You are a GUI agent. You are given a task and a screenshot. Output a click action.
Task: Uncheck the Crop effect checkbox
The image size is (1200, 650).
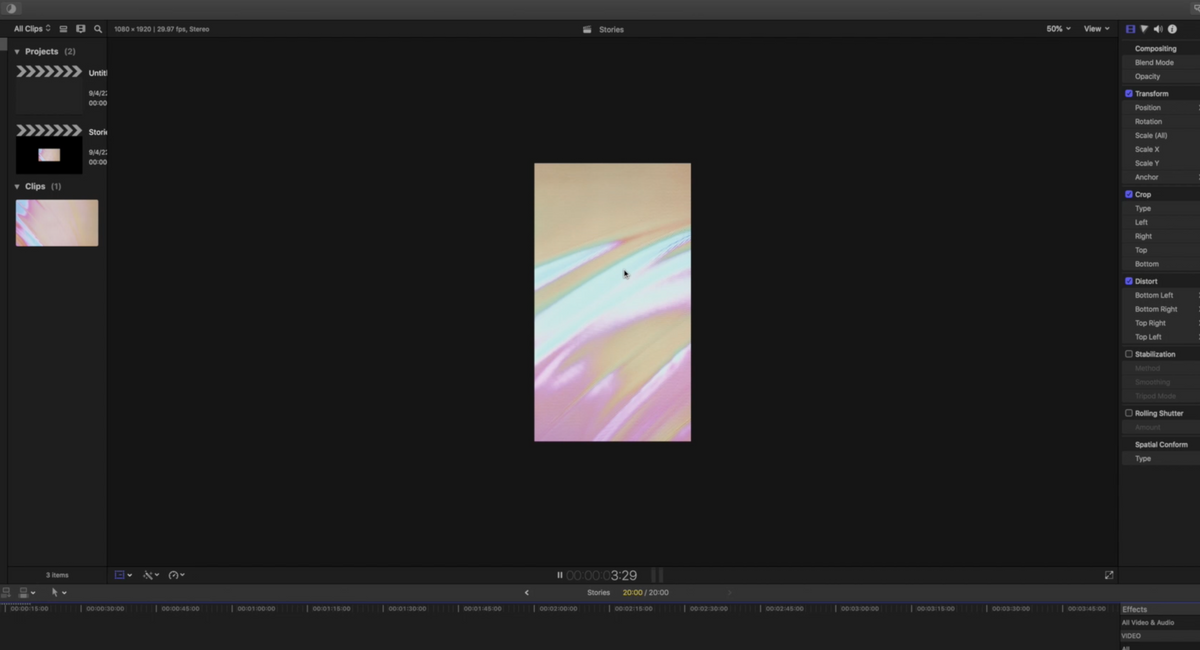click(x=1129, y=194)
